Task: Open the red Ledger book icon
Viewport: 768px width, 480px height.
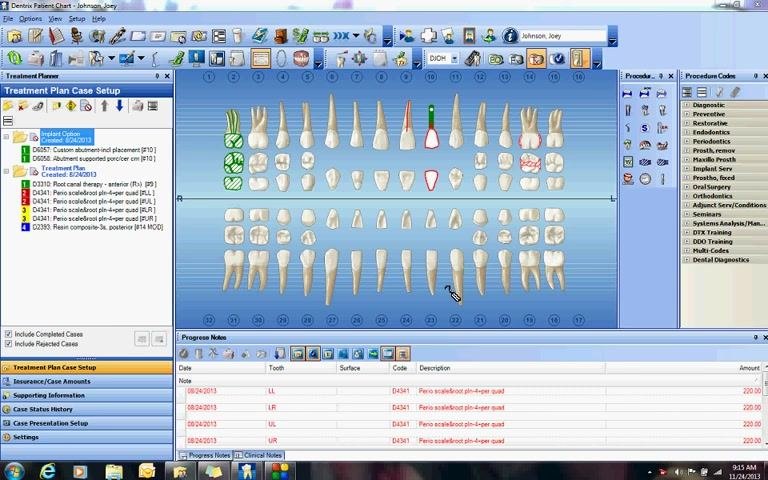Action: 56,36
